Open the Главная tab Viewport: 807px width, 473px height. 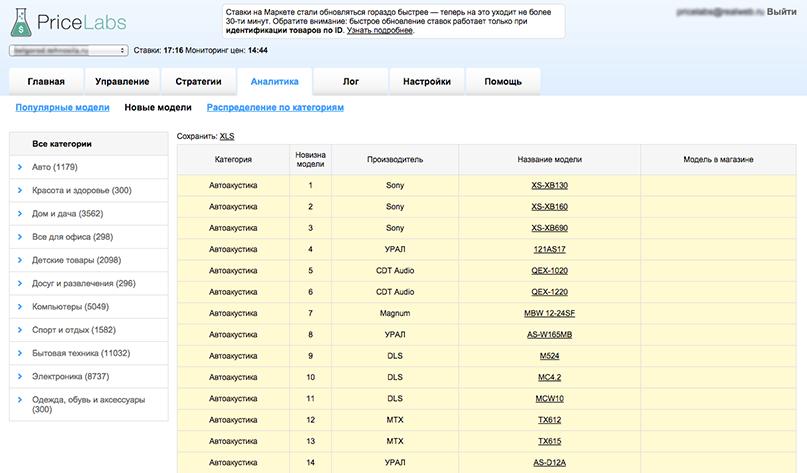46,81
